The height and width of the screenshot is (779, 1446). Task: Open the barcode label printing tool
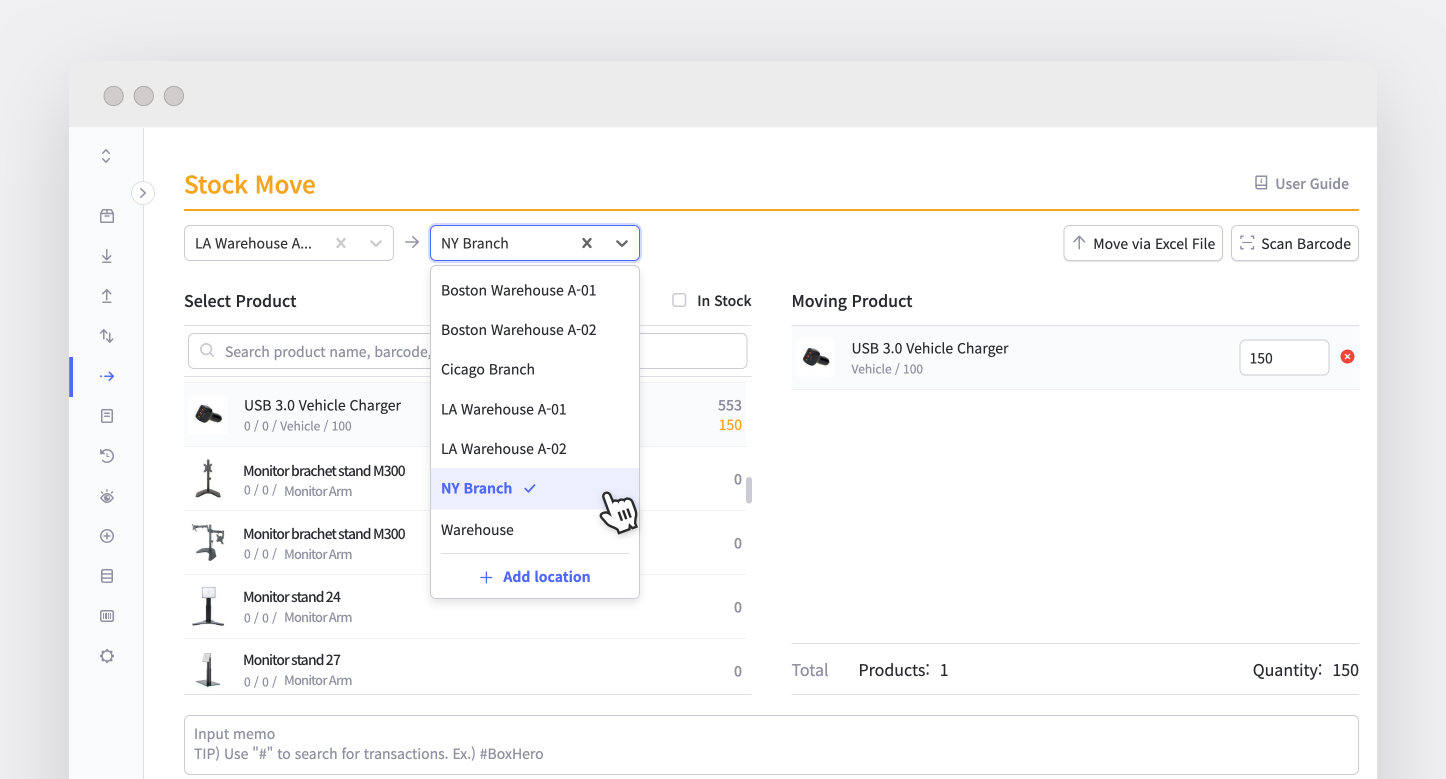point(106,615)
